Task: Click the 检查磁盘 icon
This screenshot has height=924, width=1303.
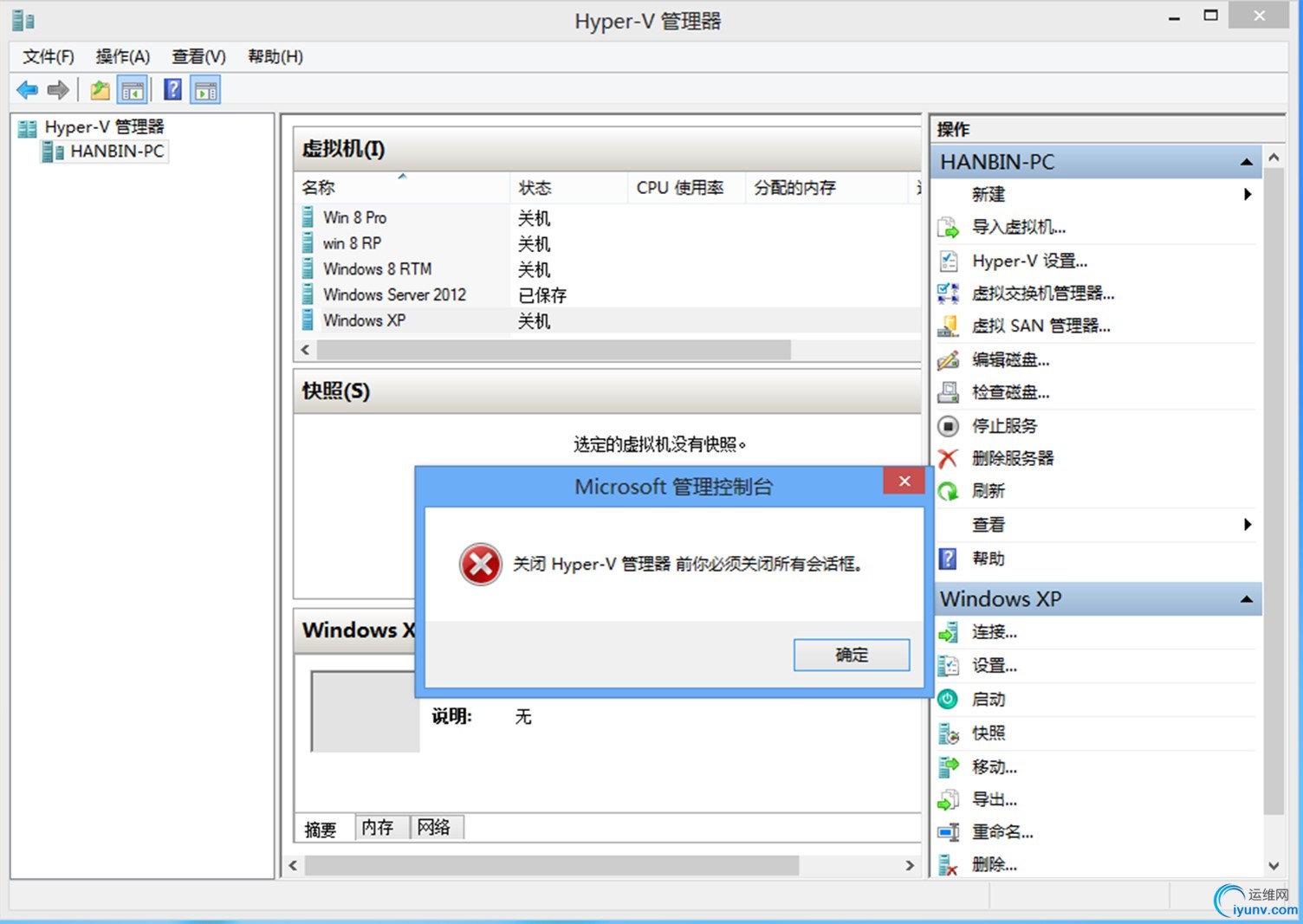Action: [x=949, y=392]
